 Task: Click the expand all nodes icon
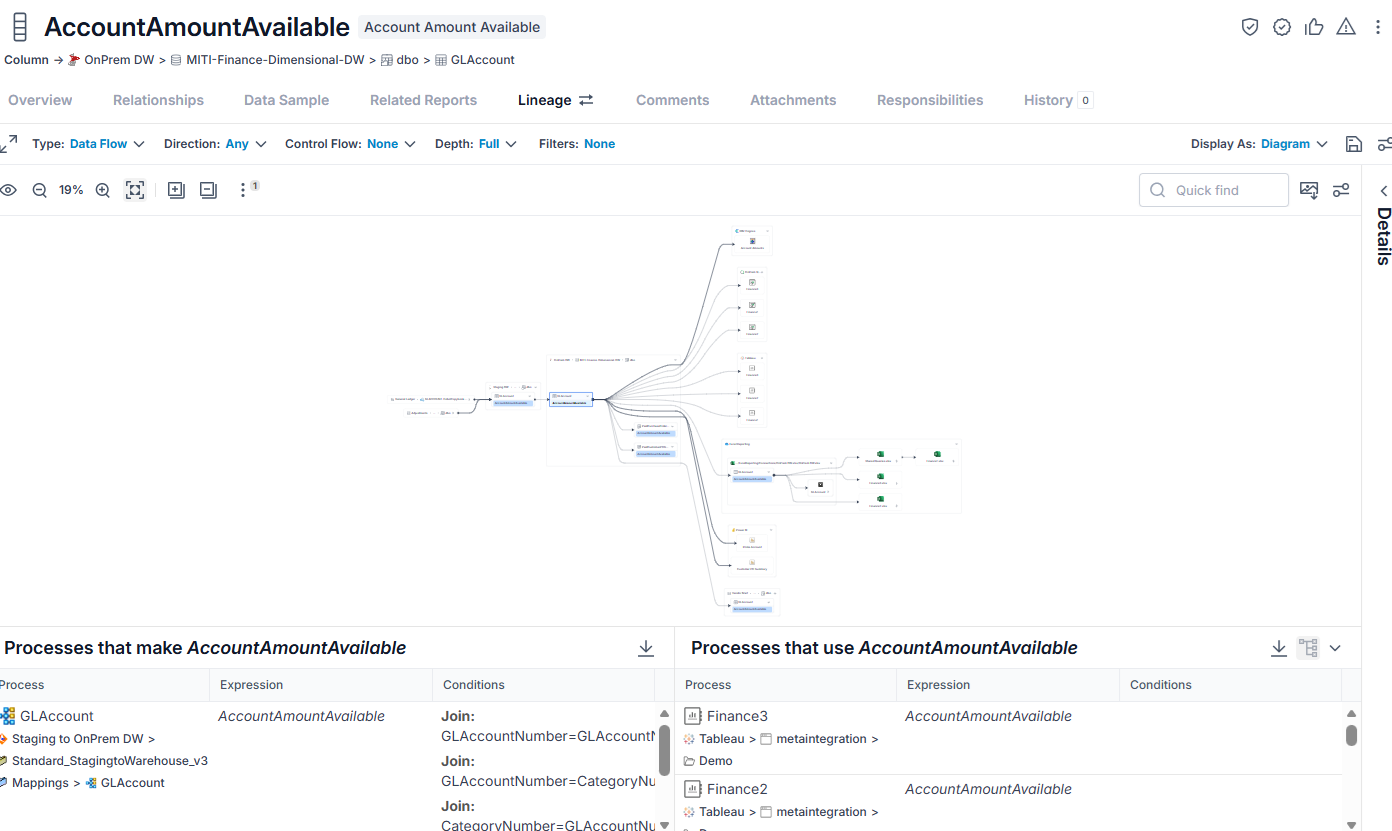[x=176, y=190]
